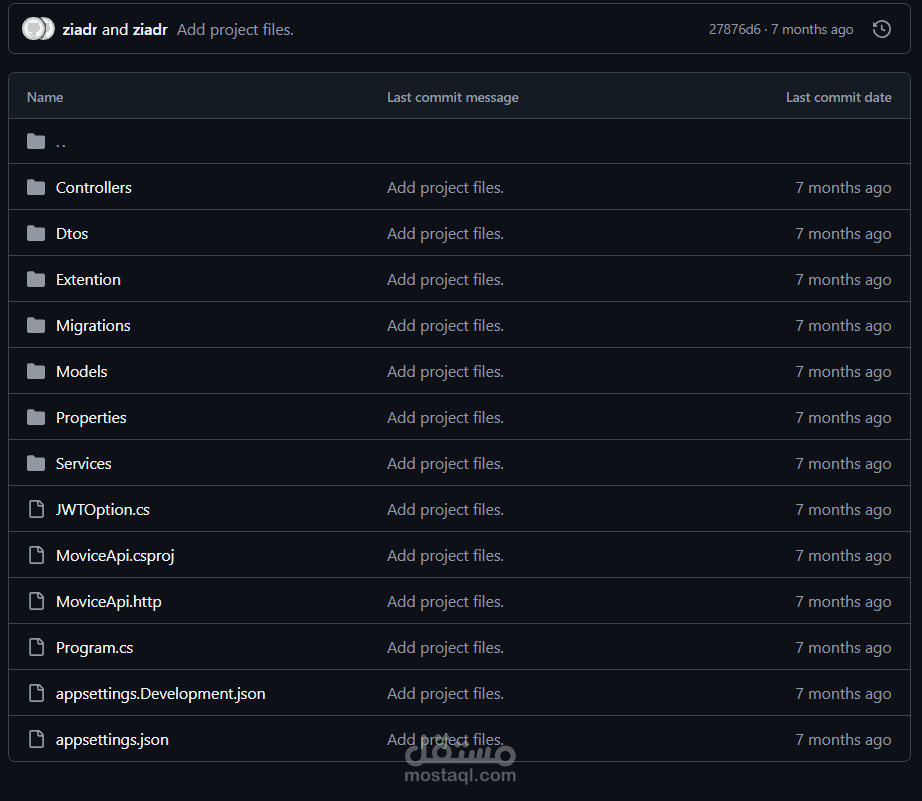Open commit hash 27876d6
This screenshot has width=922, height=801.
[734, 29]
